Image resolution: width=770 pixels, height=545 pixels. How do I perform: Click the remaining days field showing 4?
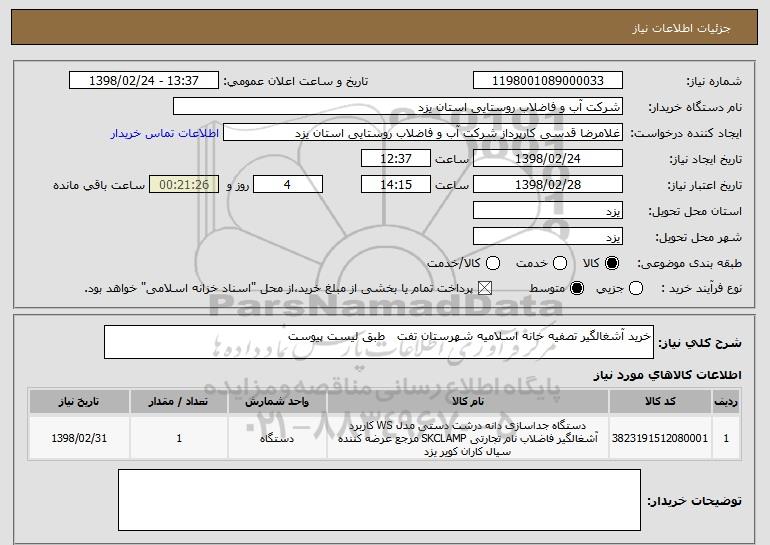pos(288,185)
